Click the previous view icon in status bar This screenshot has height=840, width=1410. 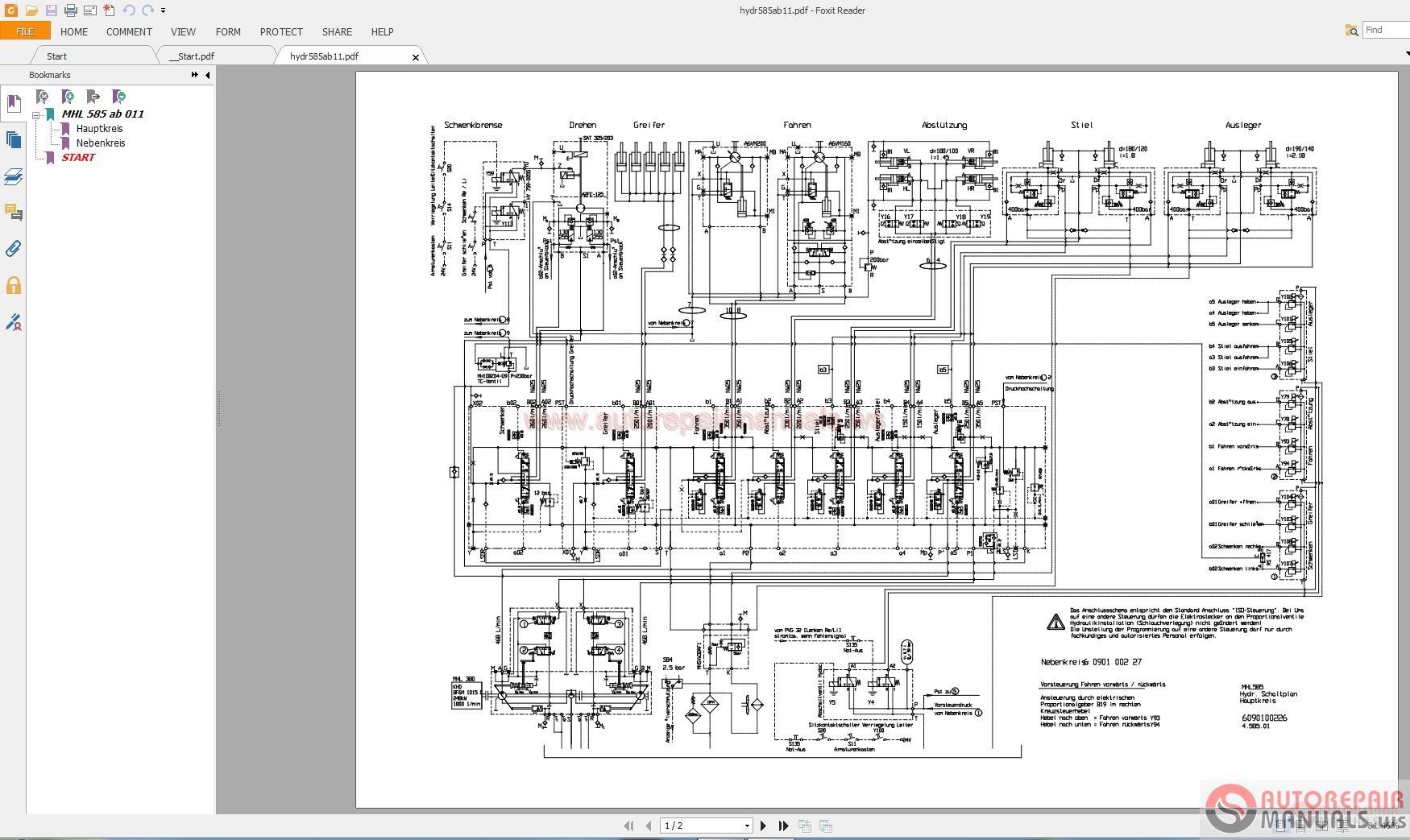point(804,826)
